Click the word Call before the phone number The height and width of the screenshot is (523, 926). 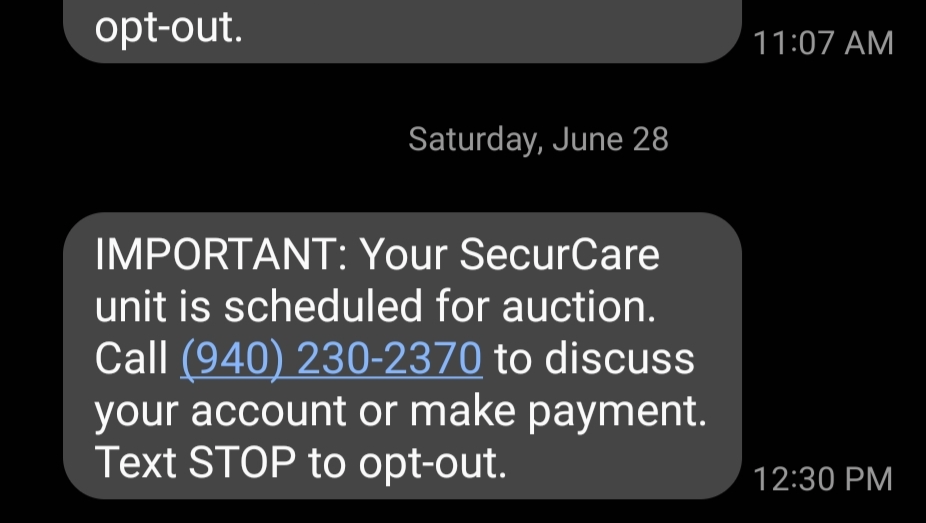click(x=132, y=359)
